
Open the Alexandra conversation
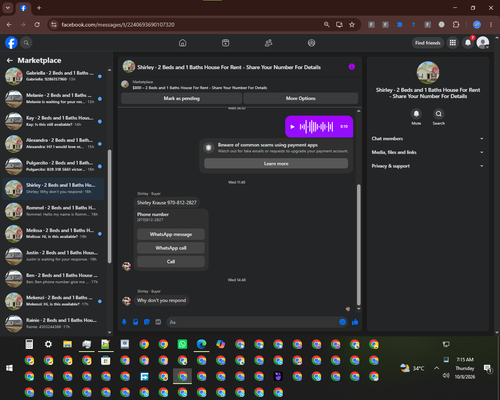pyautogui.click(x=53, y=144)
